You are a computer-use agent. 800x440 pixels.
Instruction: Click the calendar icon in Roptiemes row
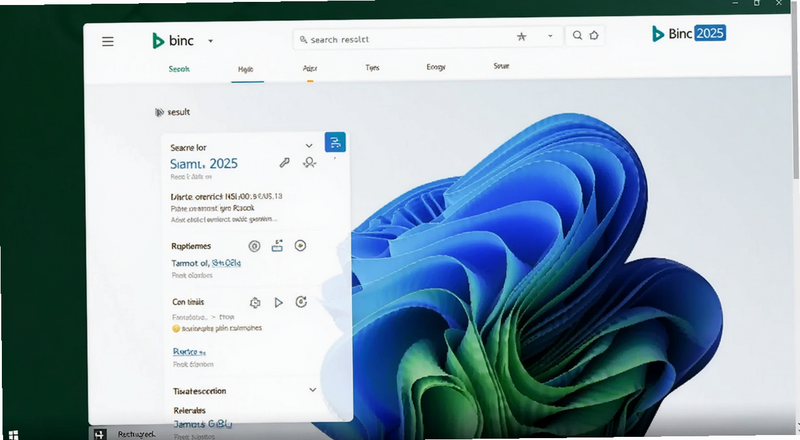277,246
